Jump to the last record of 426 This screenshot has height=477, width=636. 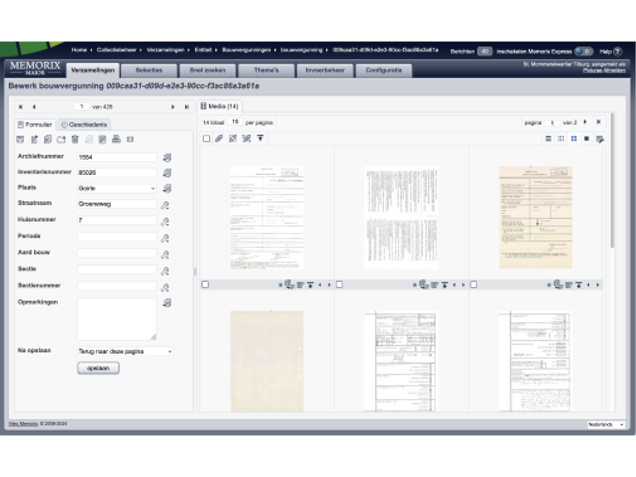click(187, 107)
